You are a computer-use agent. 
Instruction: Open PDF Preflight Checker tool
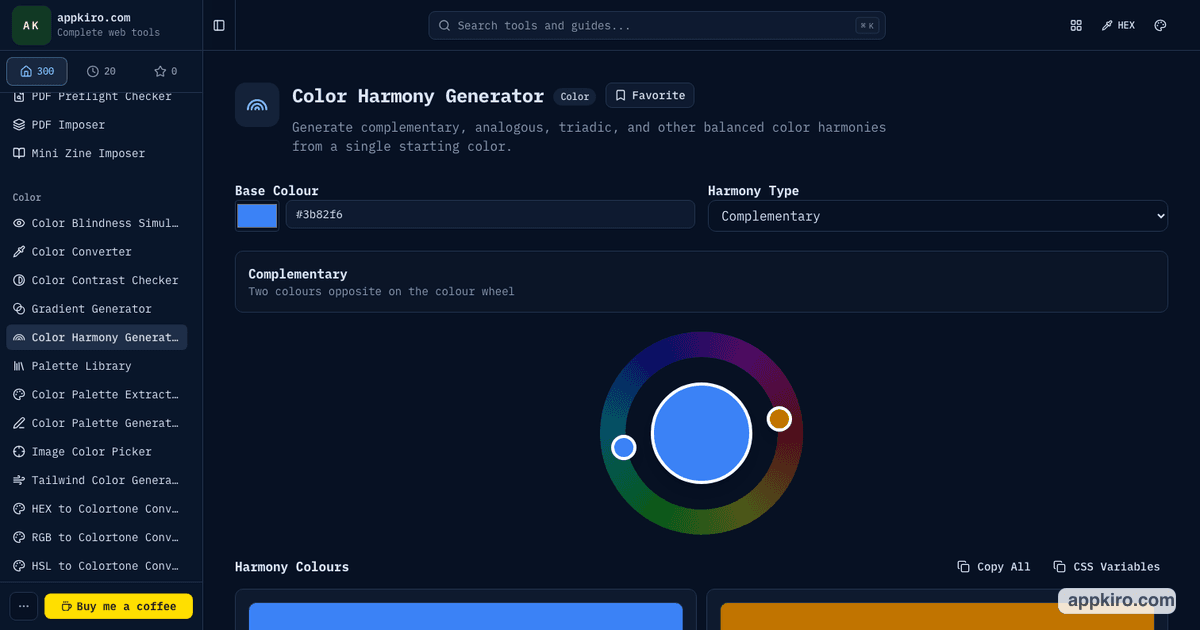point(97,96)
